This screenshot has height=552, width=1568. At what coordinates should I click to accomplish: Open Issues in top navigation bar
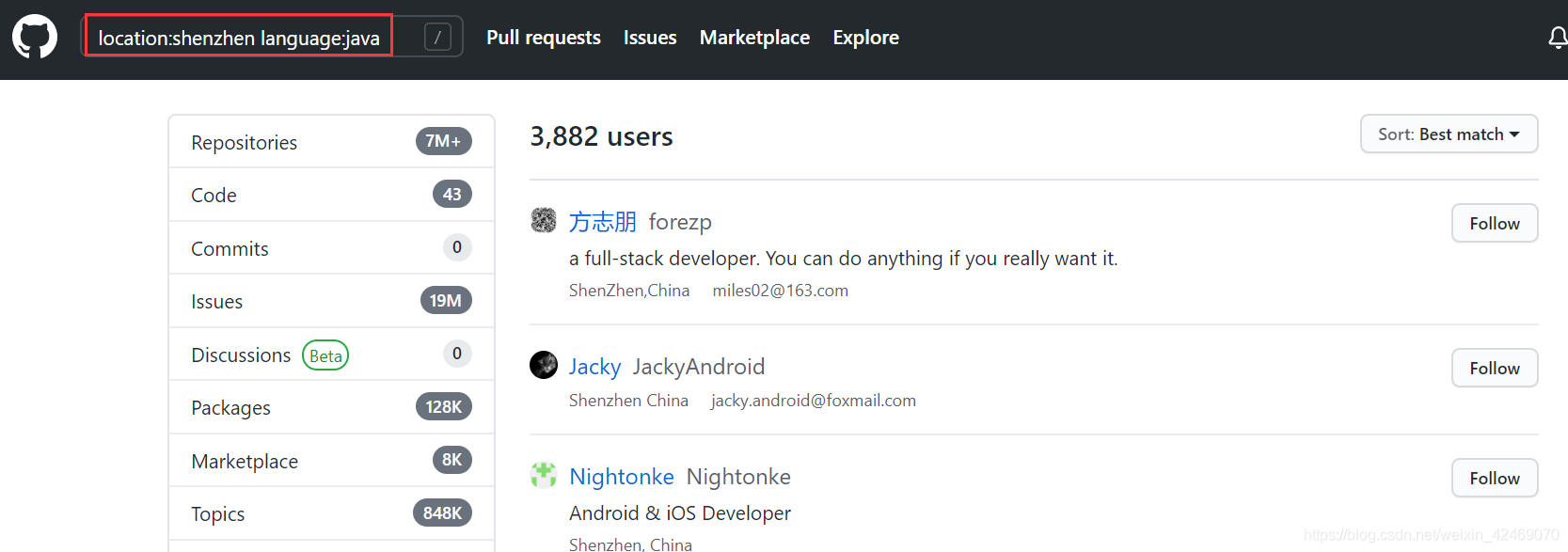pos(650,38)
